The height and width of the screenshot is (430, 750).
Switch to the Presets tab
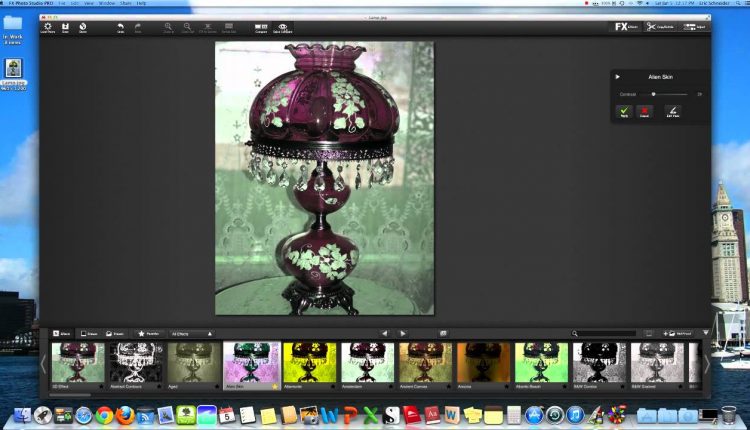pos(115,333)
